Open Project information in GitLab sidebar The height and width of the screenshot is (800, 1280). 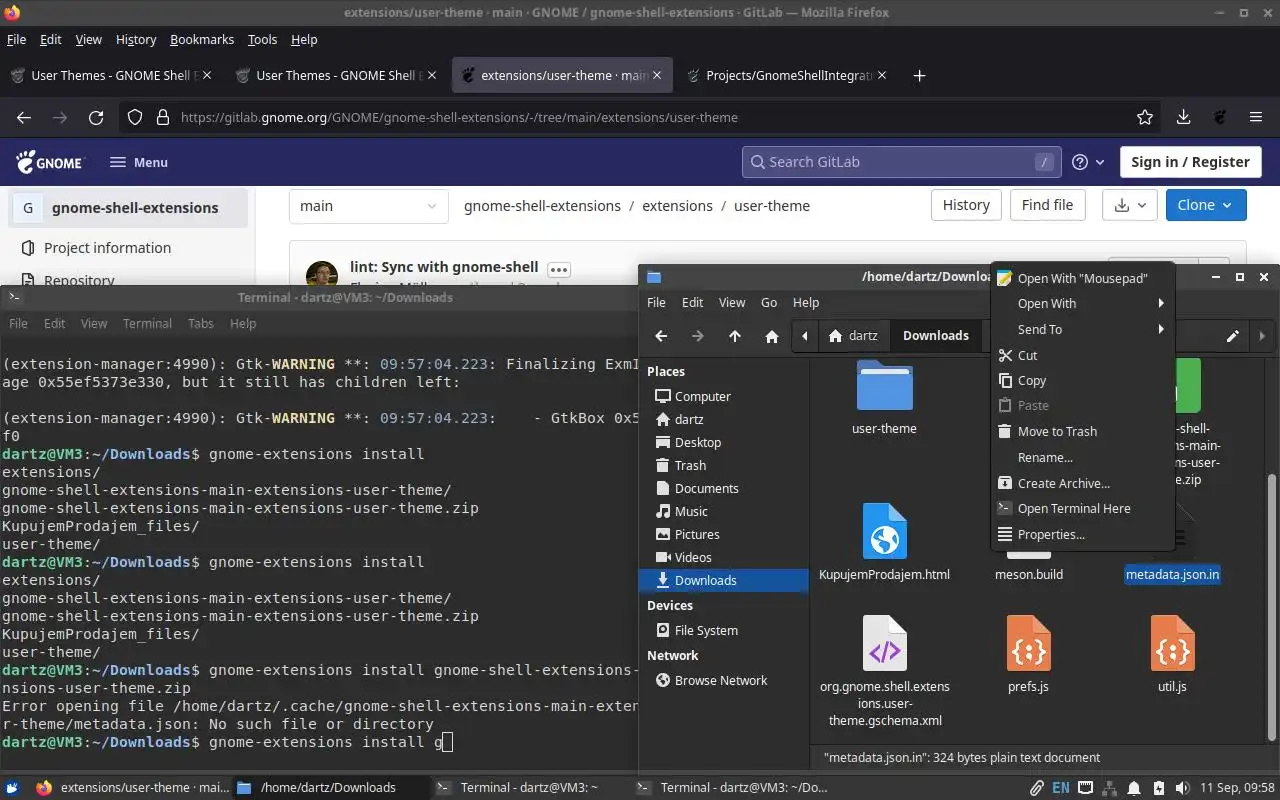point(107,248)
